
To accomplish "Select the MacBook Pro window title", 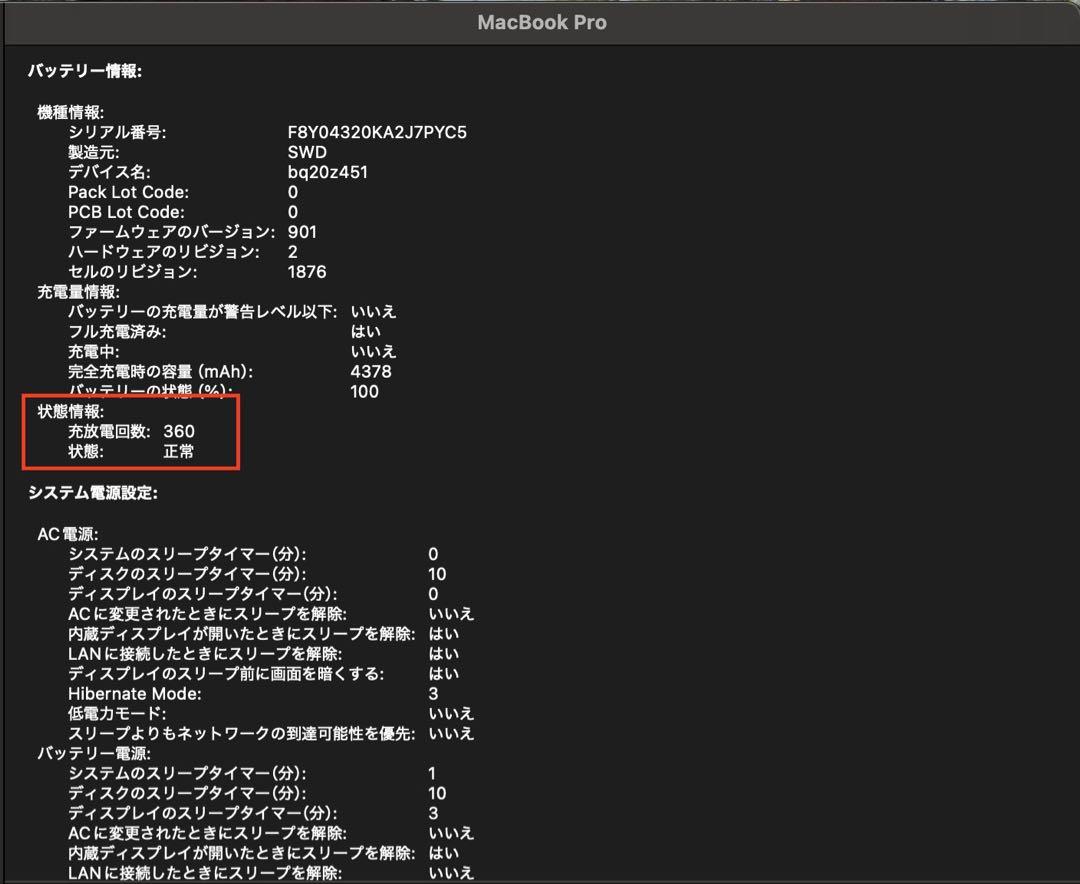I will pyautogui.click(x=542, y=22).
